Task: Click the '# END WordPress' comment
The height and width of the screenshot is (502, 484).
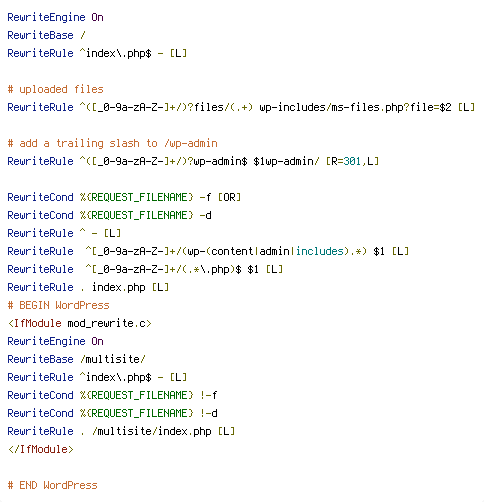Action: (52, 485)
